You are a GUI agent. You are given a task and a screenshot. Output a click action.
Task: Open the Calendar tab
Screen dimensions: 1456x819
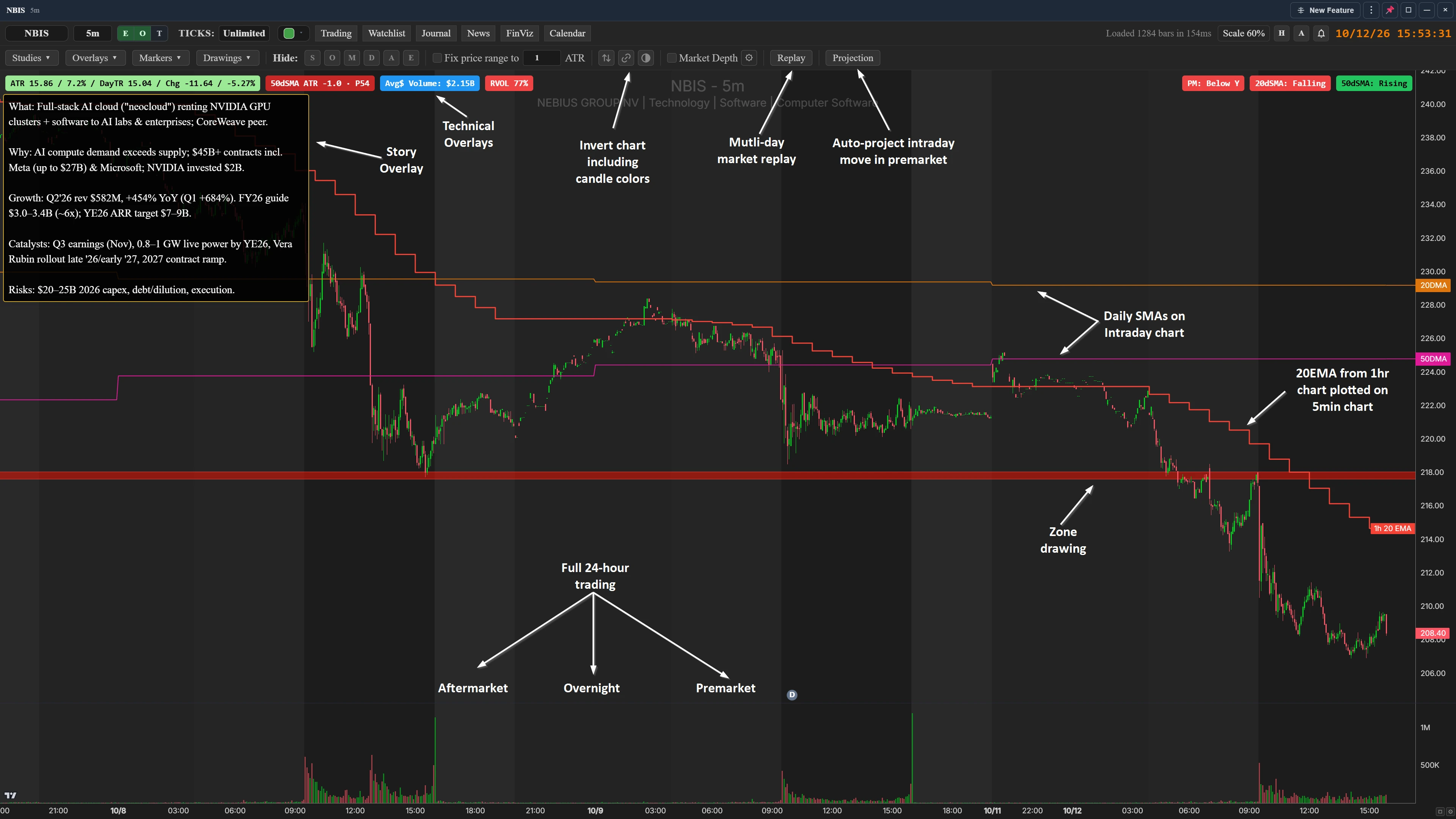(x=567, y=33)
